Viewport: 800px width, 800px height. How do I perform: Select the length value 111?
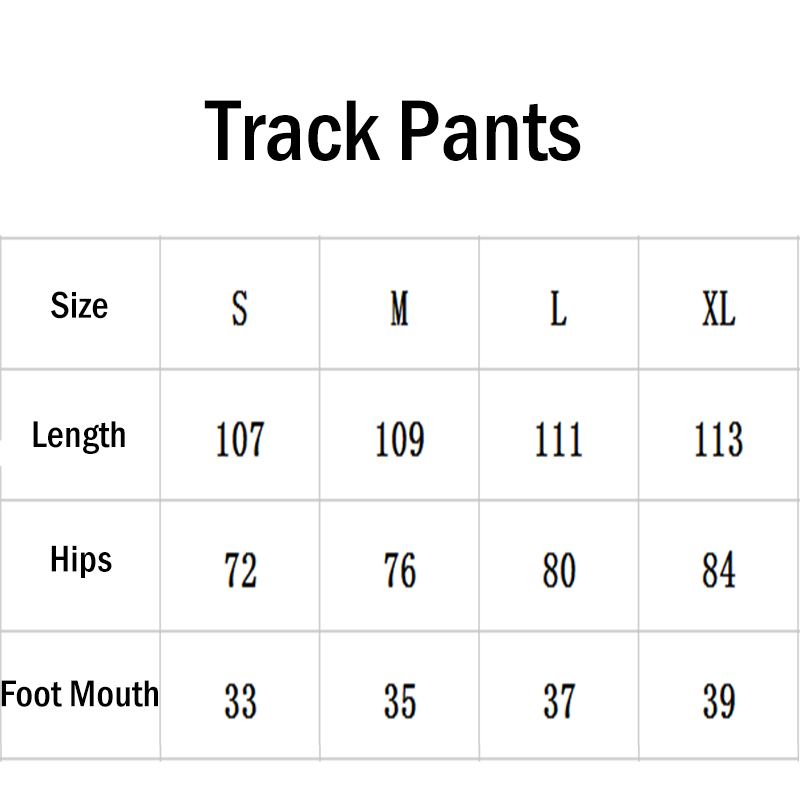[558, 440]
